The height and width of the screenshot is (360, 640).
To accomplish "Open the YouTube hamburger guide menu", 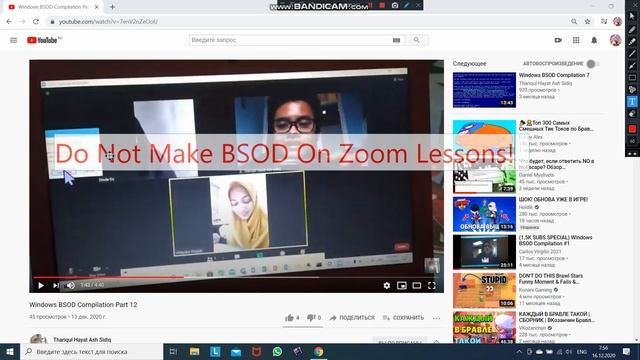I will (x=13, y=40).
